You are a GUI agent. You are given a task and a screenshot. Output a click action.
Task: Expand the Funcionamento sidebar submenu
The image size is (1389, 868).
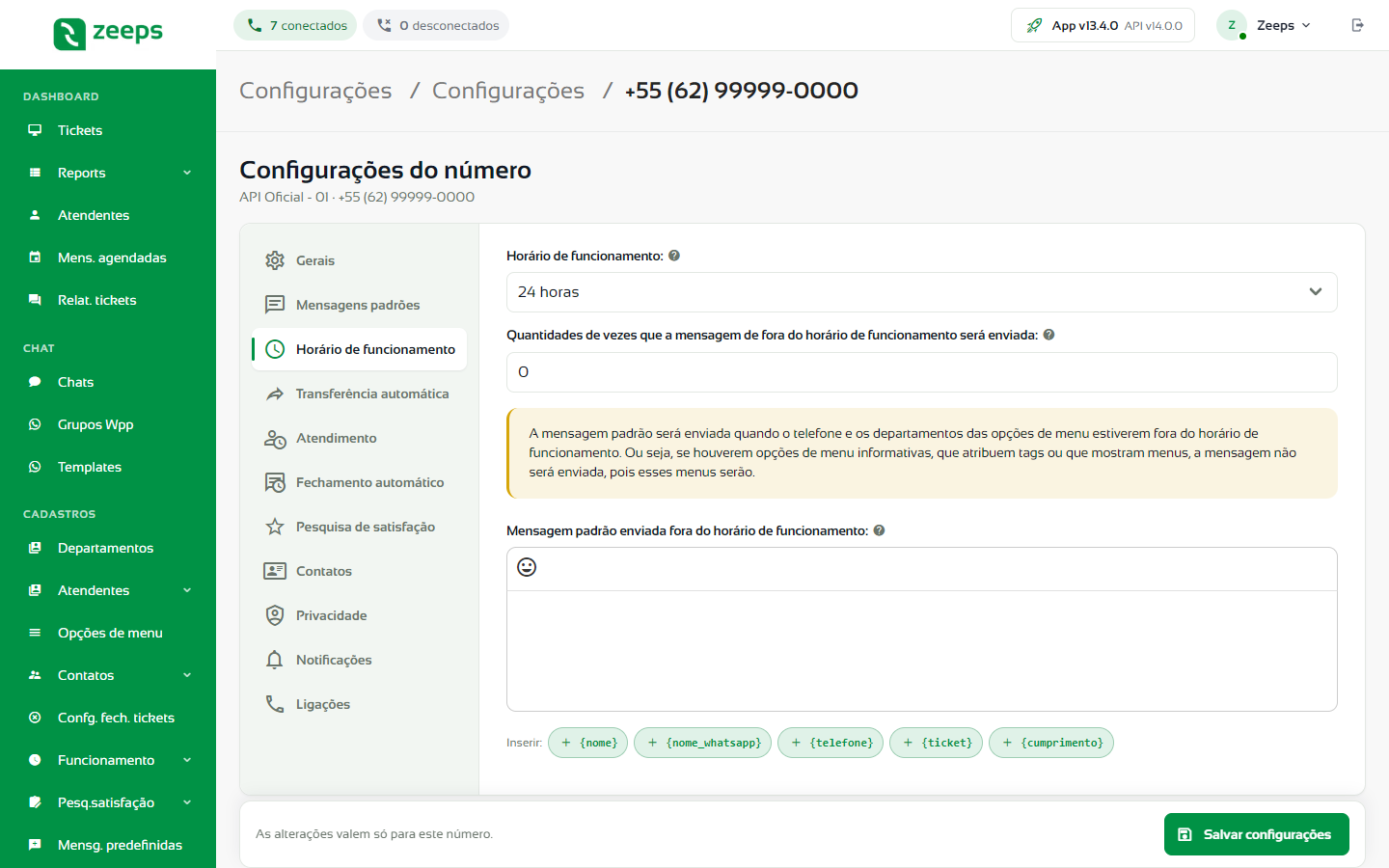(187, 760)
